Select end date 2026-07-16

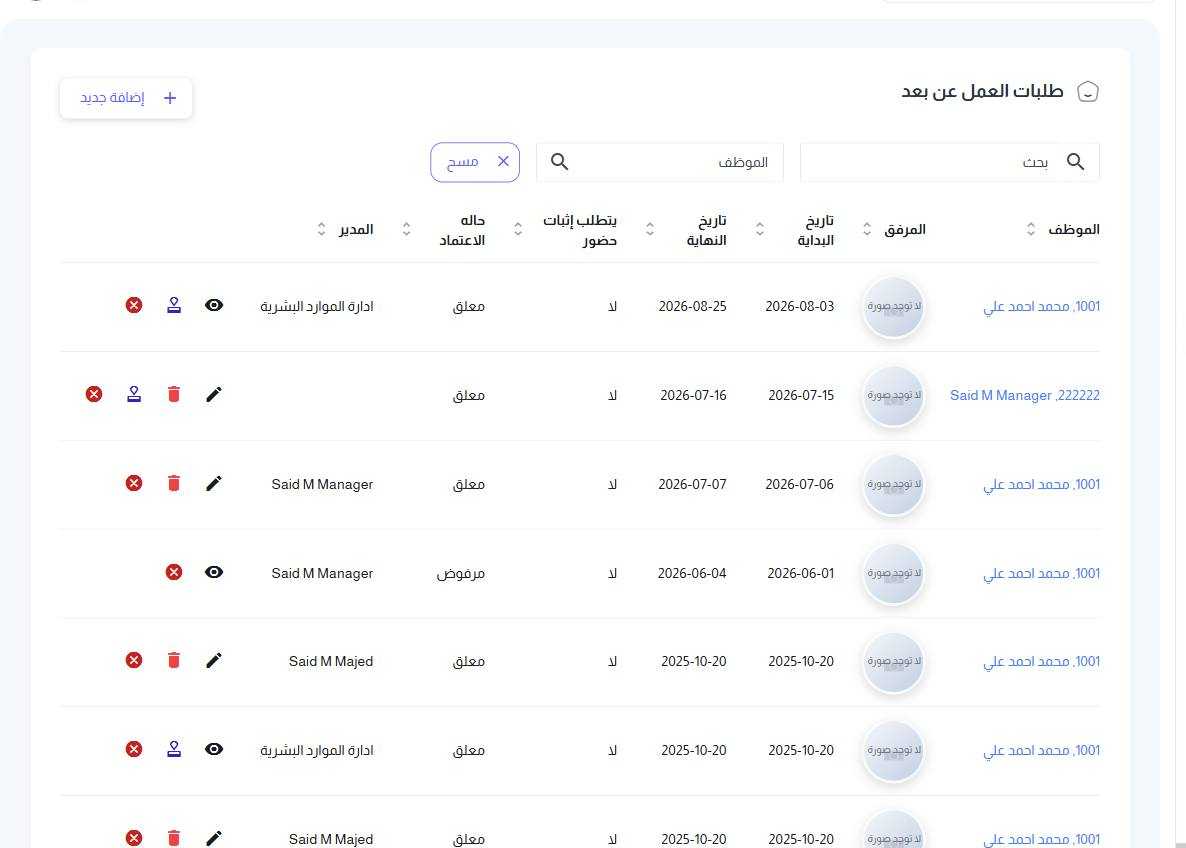point(693,395)
